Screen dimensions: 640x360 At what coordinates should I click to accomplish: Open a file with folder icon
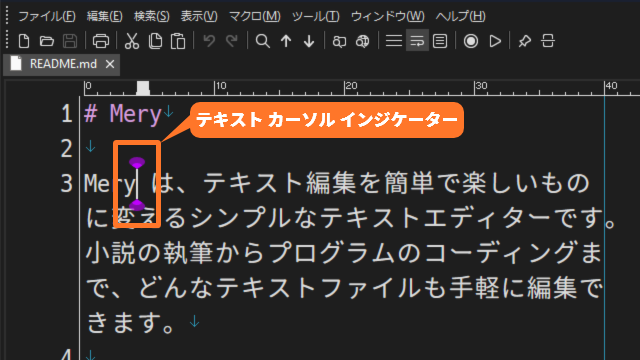tap(47, 41)
